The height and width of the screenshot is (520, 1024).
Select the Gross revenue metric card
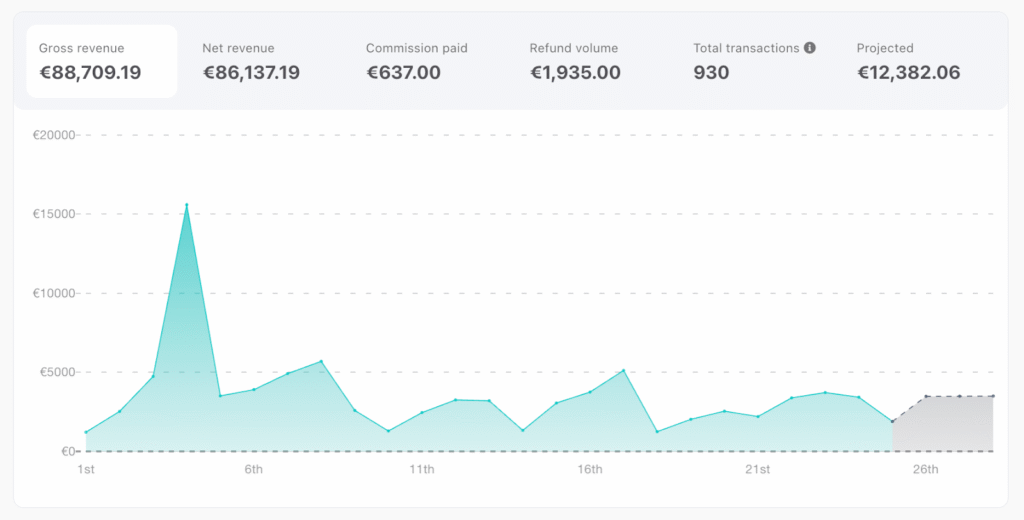pos(101,61)
